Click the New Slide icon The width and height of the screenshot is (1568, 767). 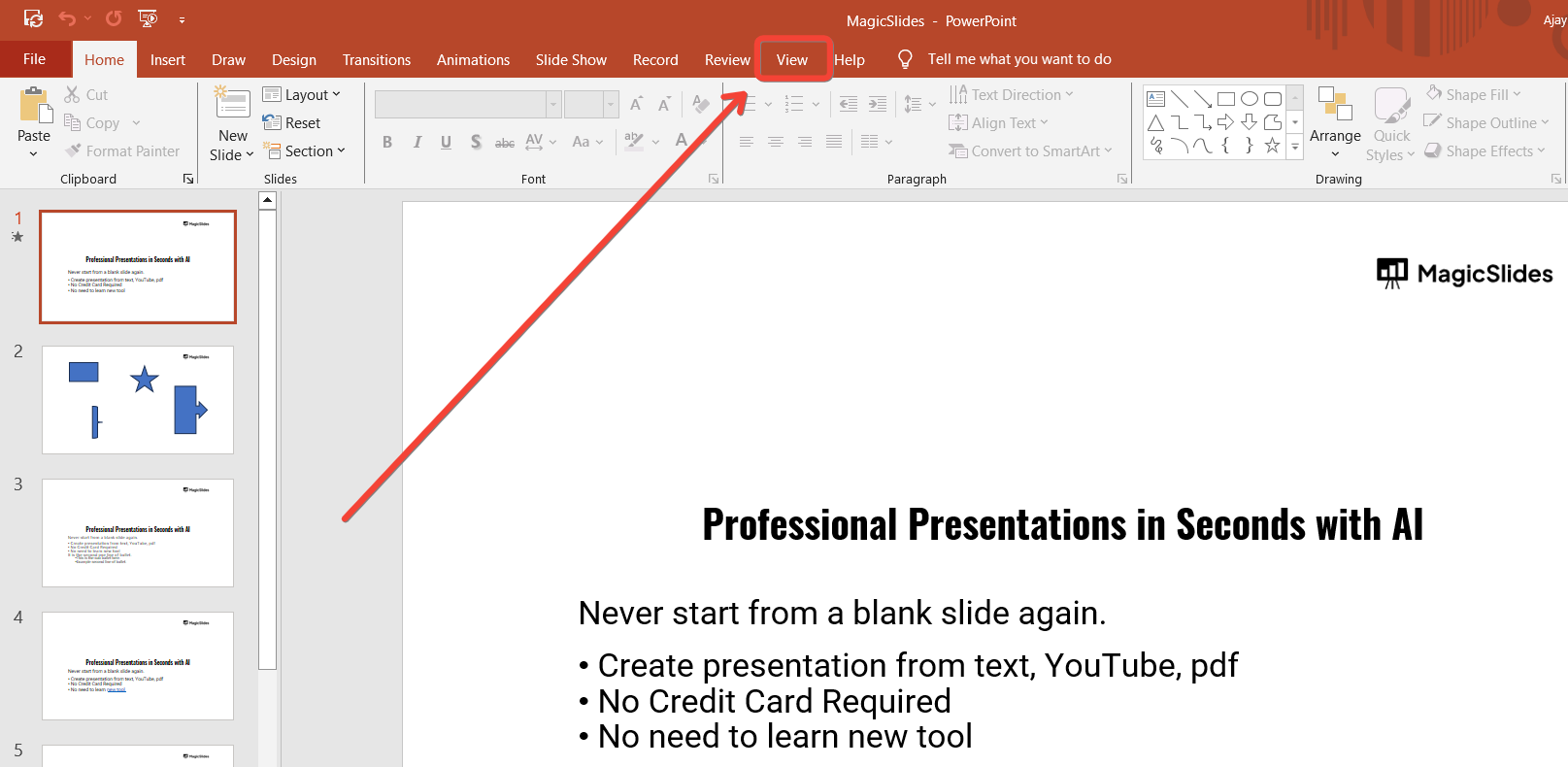pos(233,103)
